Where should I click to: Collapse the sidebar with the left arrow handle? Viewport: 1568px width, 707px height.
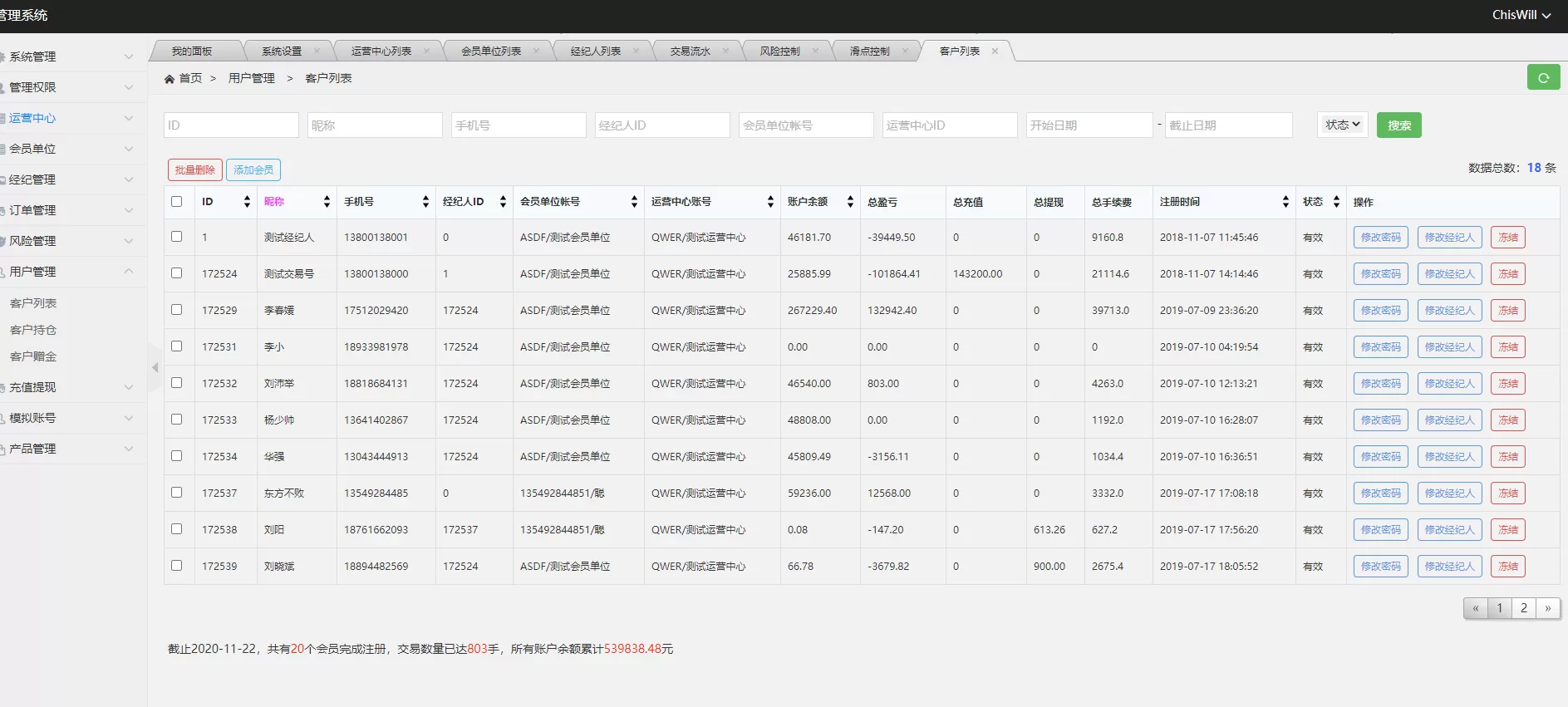(x=155, y=367)
